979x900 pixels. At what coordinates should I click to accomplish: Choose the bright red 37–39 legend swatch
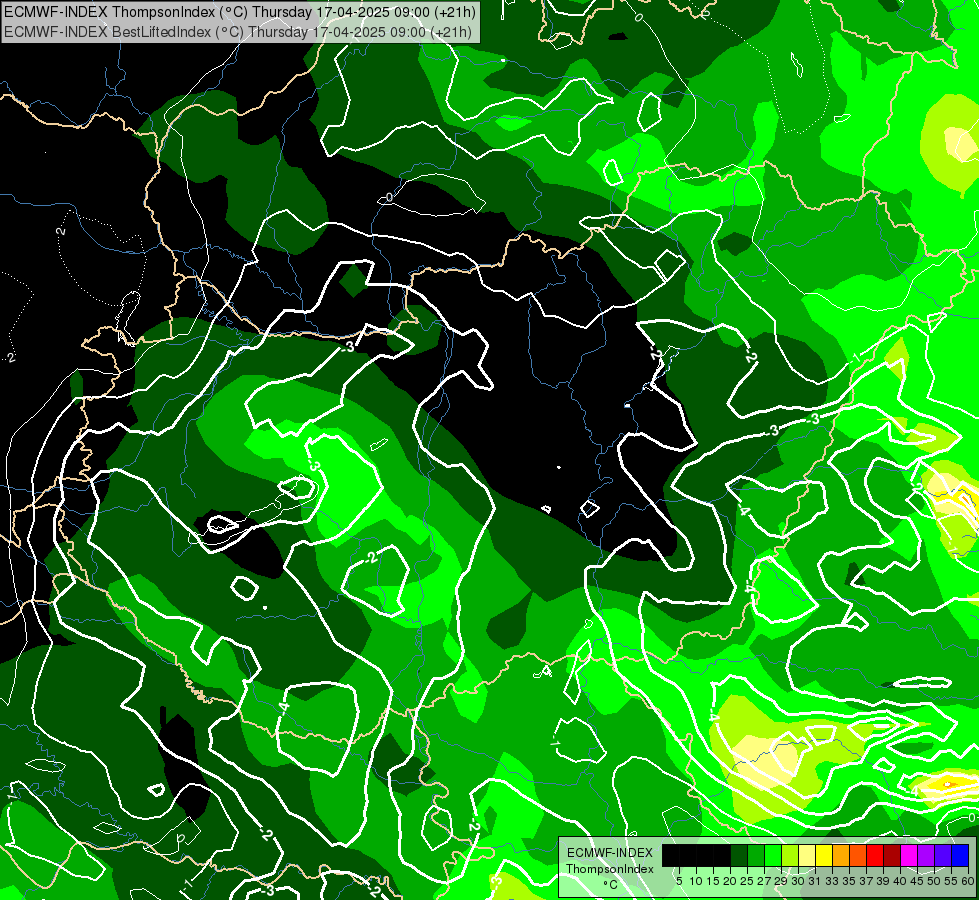pos(875,855)
